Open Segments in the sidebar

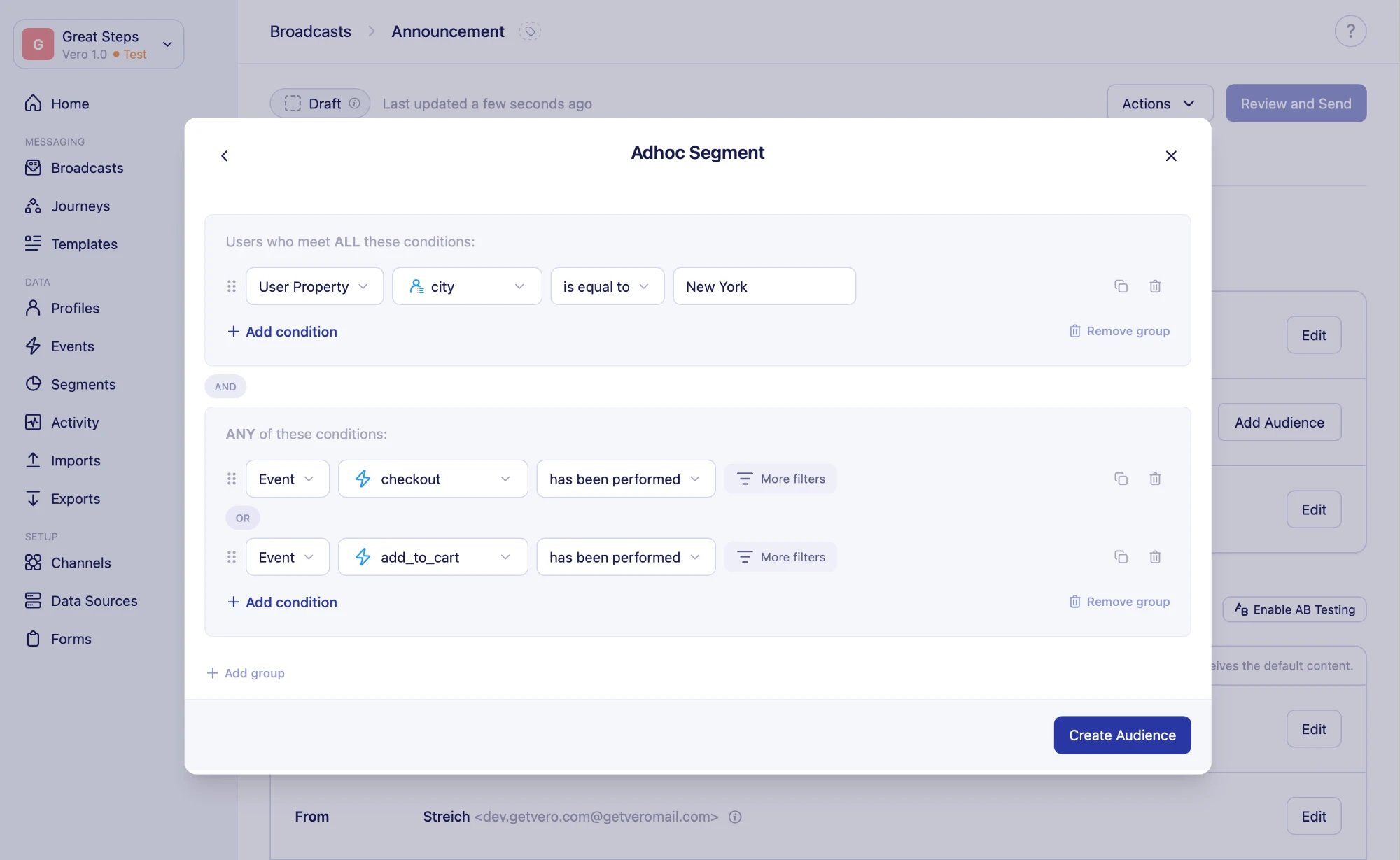click(71, 384)
